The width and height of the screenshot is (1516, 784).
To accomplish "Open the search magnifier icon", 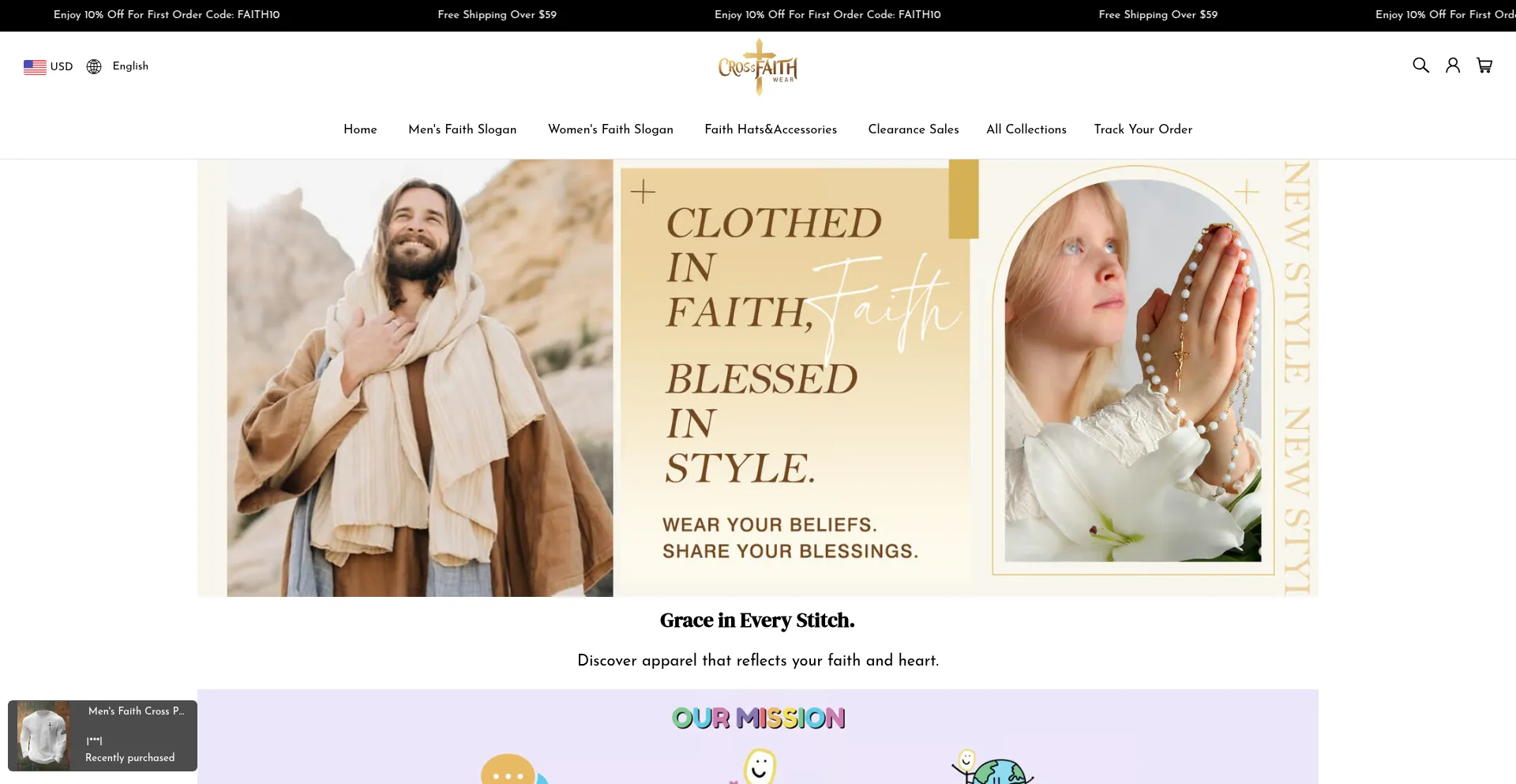I will (1420, 66).
